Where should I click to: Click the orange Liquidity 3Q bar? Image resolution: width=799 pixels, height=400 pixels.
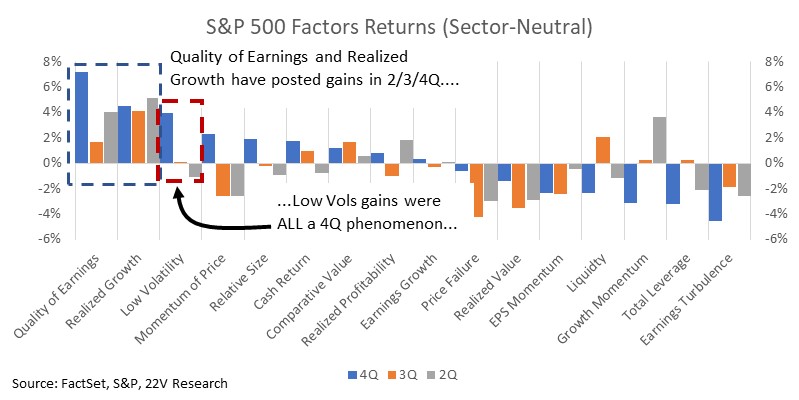click(603, 150)
